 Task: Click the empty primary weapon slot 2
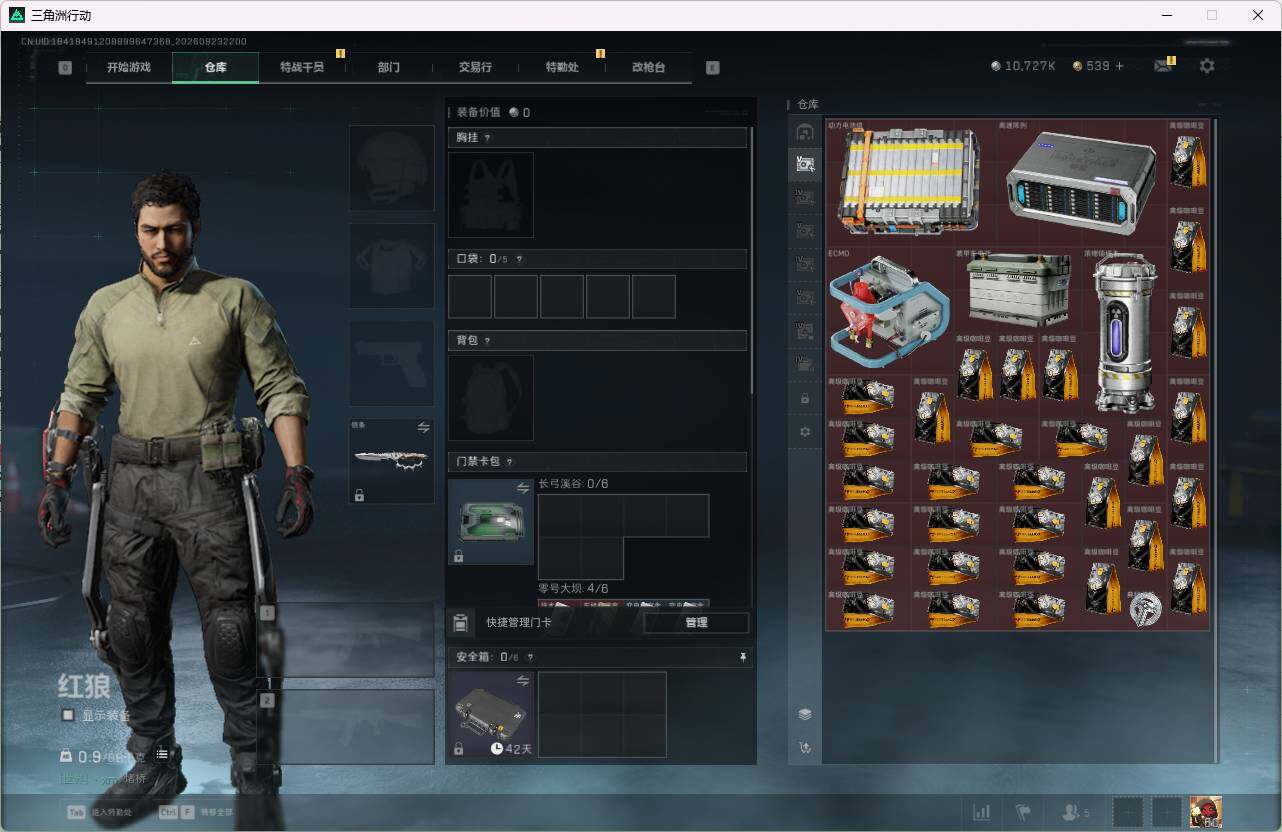coord(346,727)
